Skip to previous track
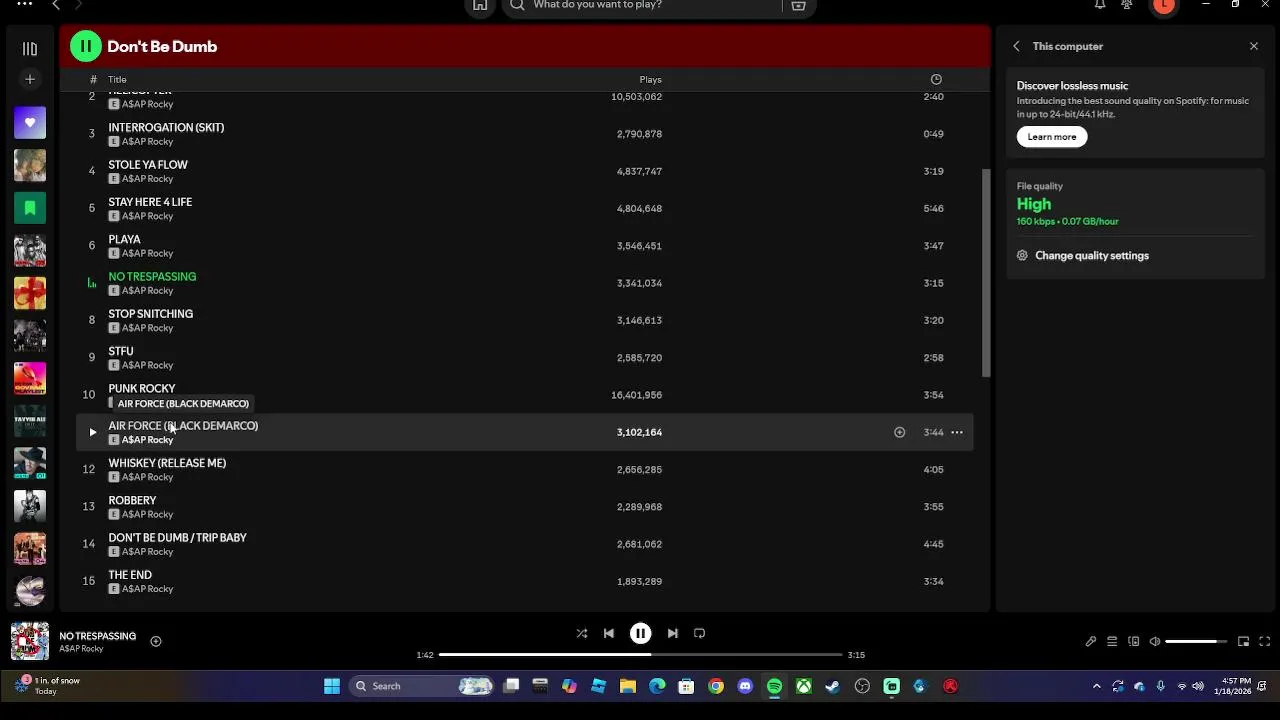The width and height of the screenshot is (1280, 720). [608, 633]
